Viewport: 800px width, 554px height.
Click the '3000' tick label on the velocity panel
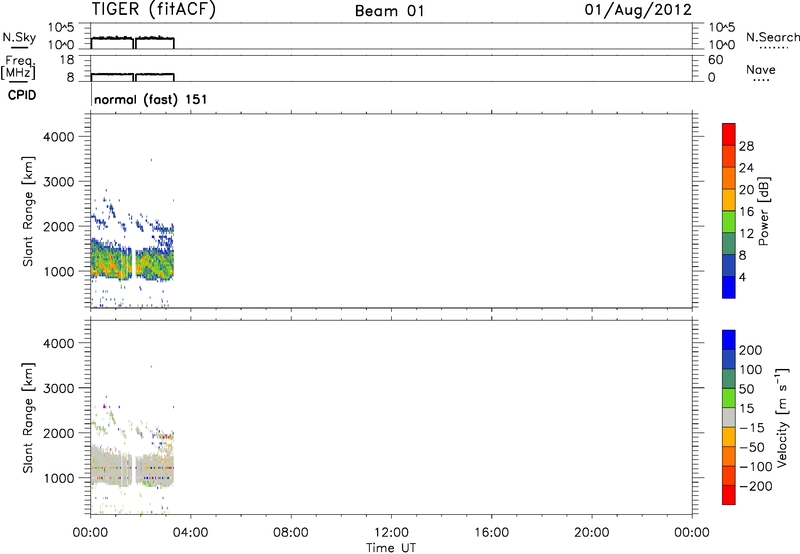(59, 388)
